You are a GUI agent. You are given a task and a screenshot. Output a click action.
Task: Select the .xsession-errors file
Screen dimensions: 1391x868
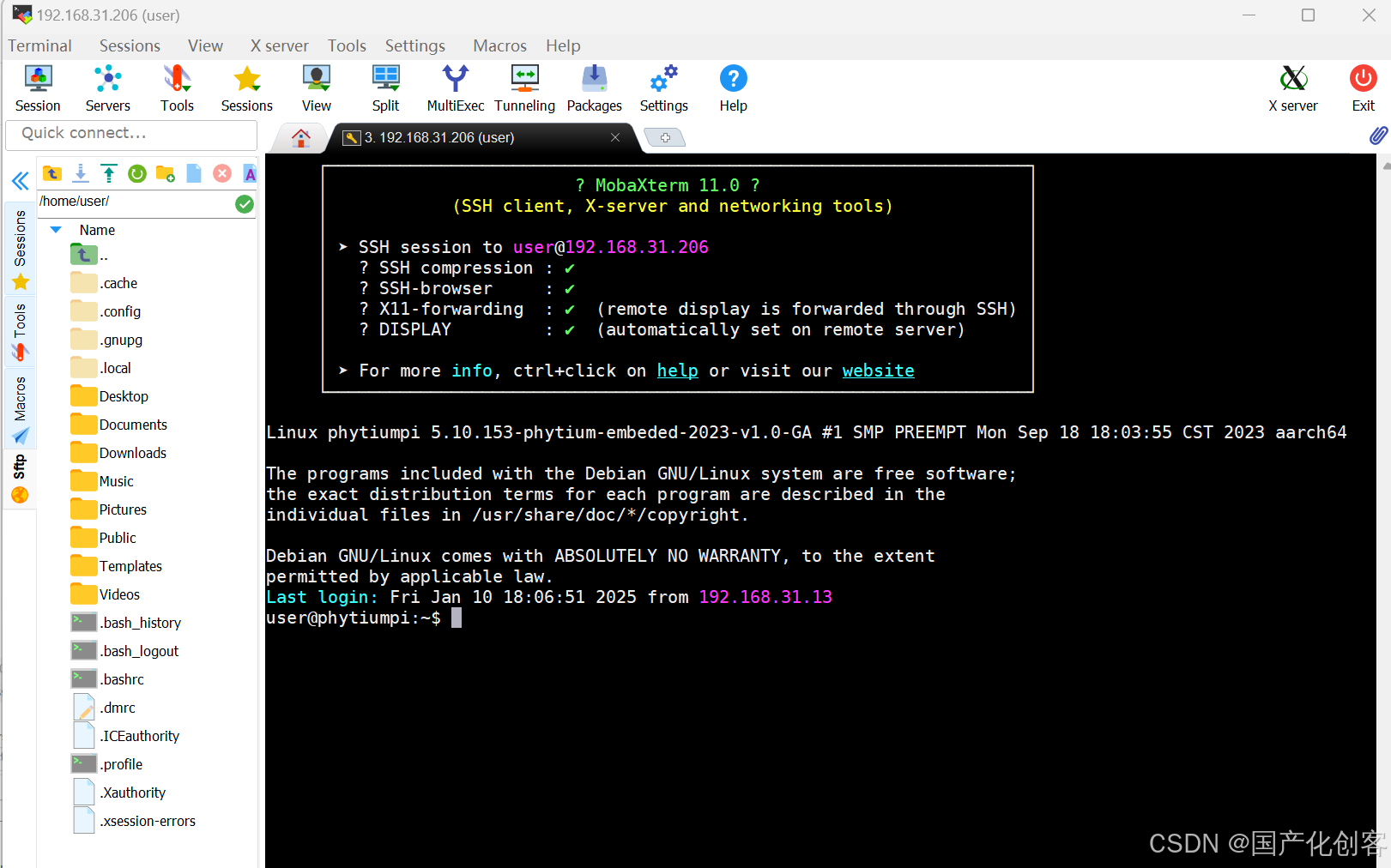tap(135, 821)
